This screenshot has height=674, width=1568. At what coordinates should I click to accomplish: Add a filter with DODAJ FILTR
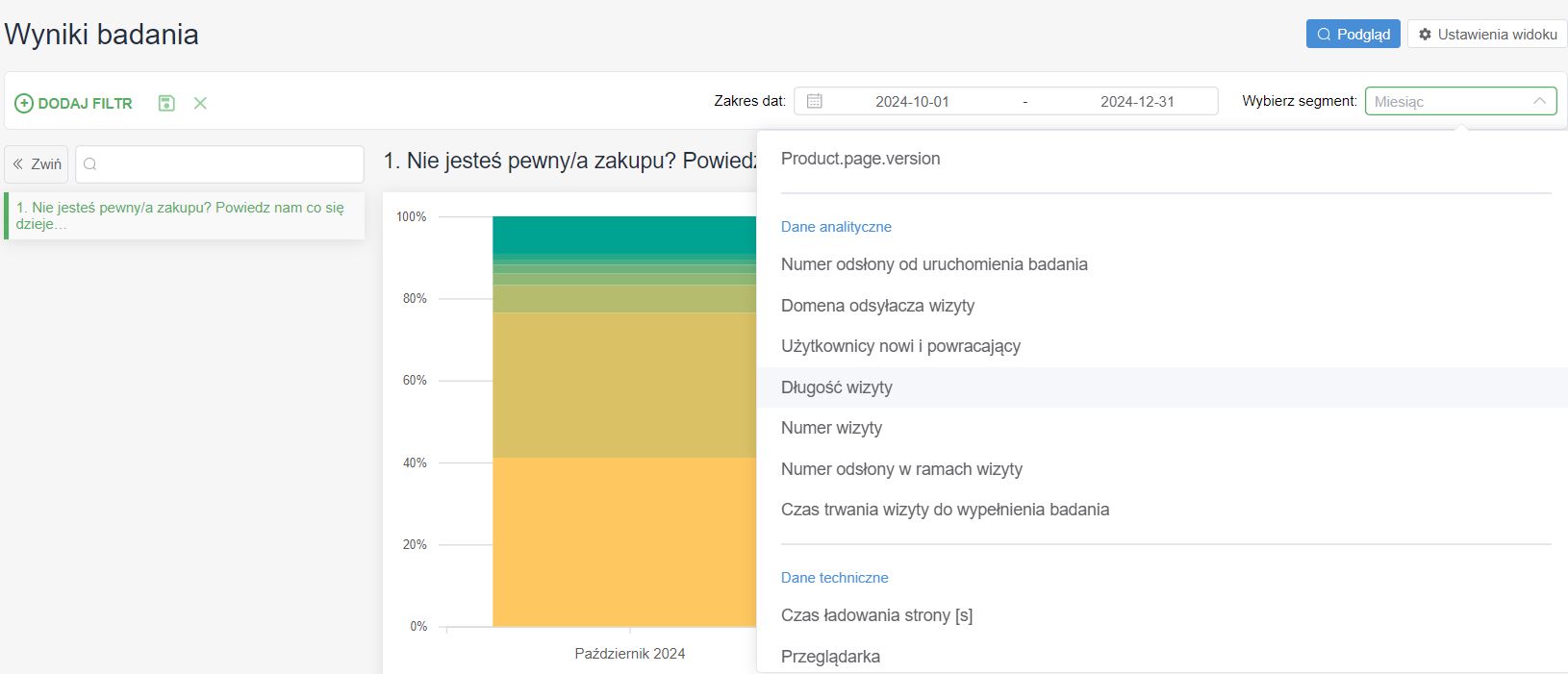[74, 103]
